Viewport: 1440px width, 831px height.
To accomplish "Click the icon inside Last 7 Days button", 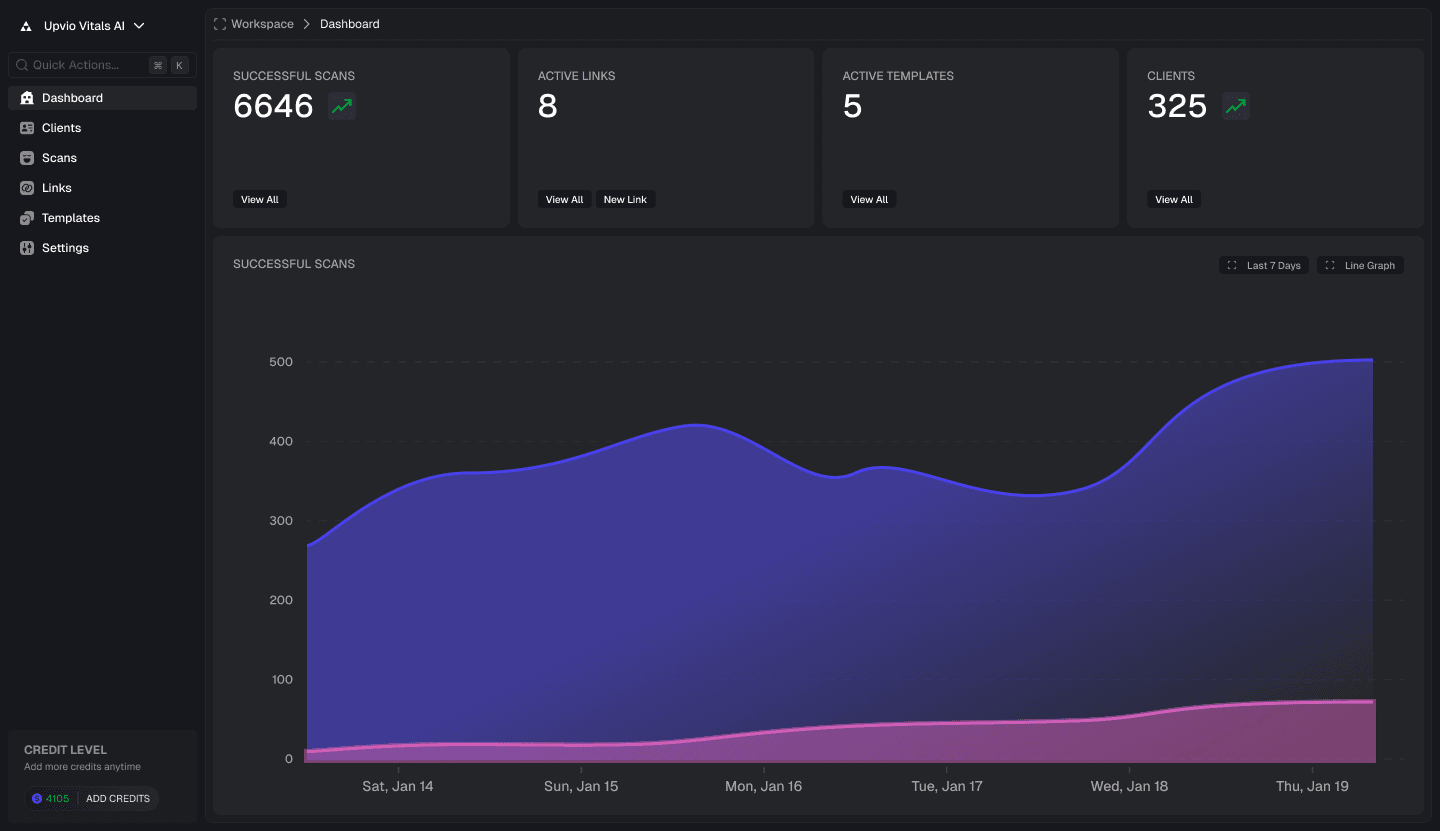I will (x=1232, y=265).
